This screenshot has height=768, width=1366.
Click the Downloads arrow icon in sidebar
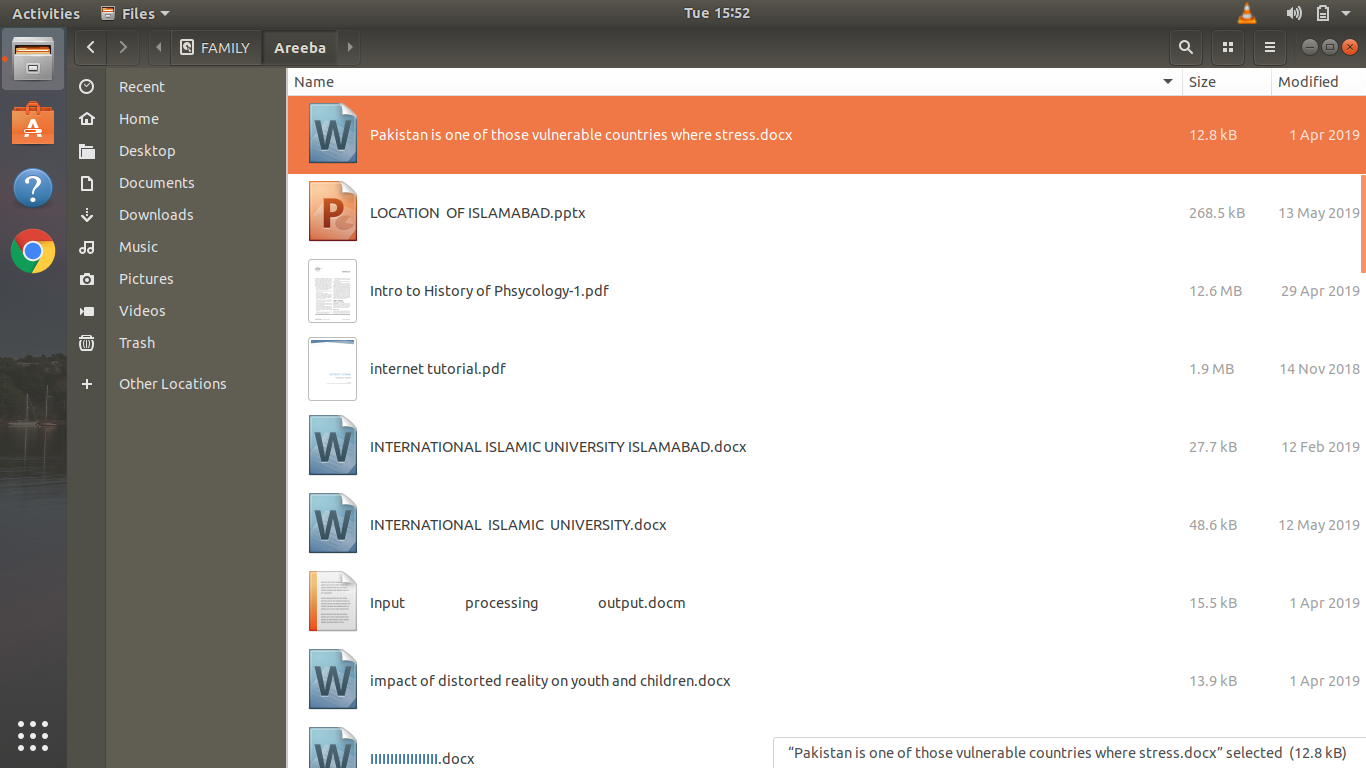click(87, 215)
